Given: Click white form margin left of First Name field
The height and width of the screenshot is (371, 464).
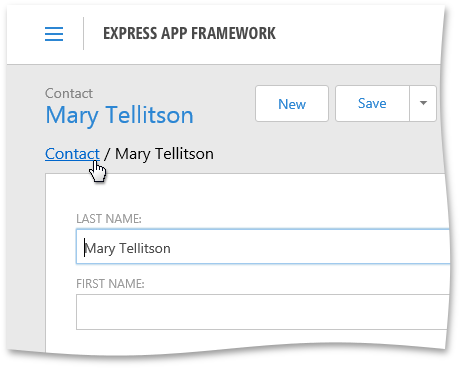Looking at the screenshot, I should tap(61, 312).
